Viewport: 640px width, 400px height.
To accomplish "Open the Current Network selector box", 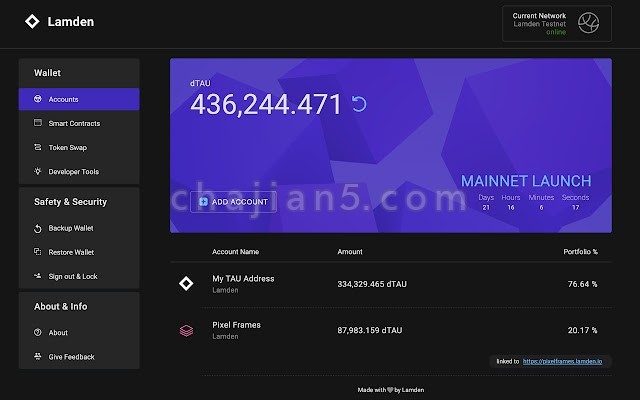I will point(557,23).
